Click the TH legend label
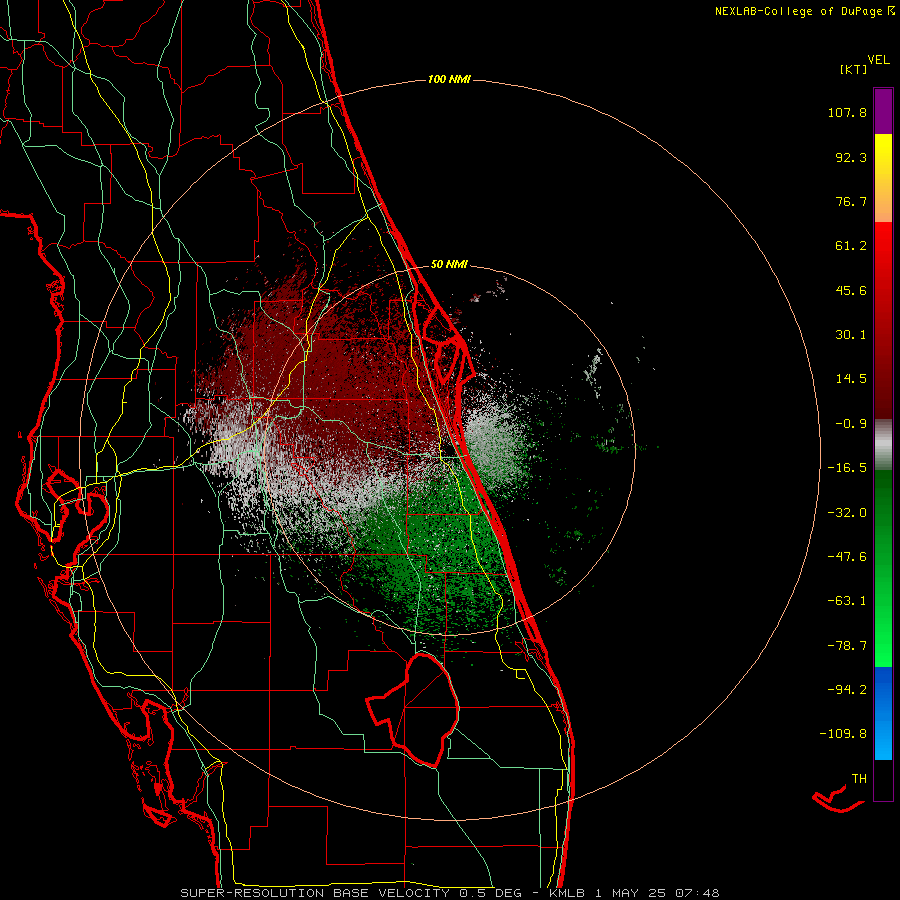Viewport: 900px width, 900px height. click(859, 778)
